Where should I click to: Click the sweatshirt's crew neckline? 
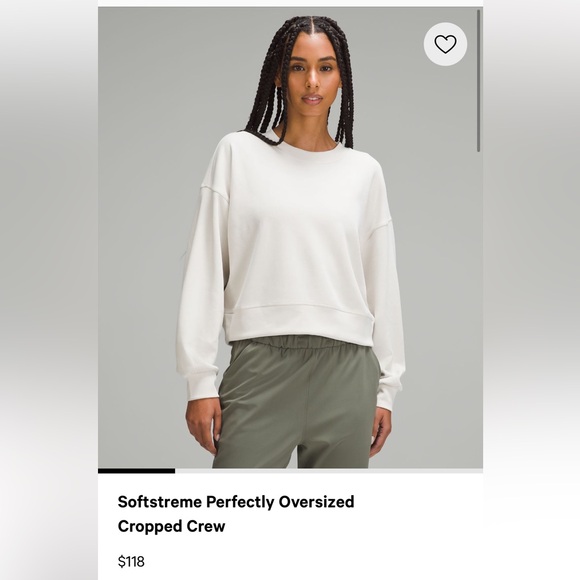tap(310, 148)
